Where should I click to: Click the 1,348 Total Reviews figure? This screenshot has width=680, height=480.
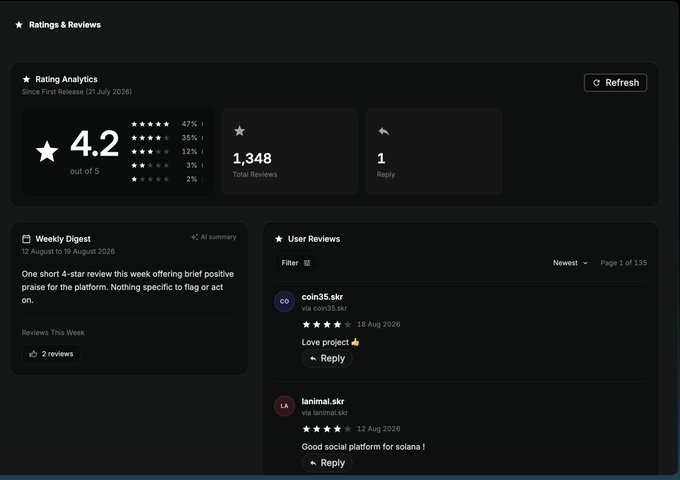(x=252, y=158)
